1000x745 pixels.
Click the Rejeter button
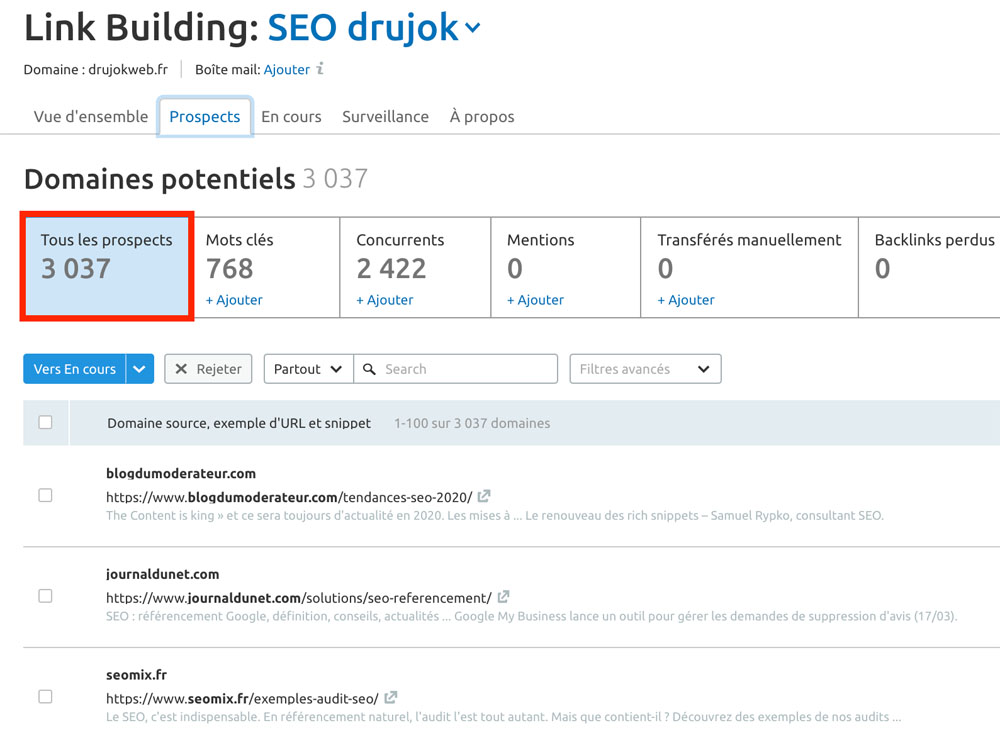209,369
